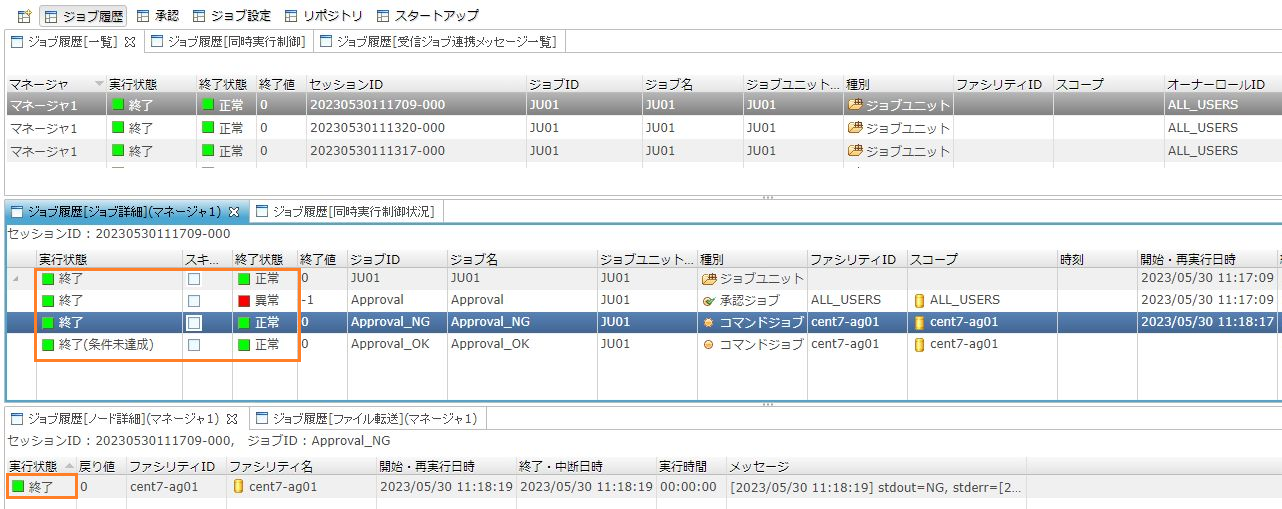Click the sort arrow on the マネージャ column header
Screen dimensions: 1282x509
tap(98, 84)
